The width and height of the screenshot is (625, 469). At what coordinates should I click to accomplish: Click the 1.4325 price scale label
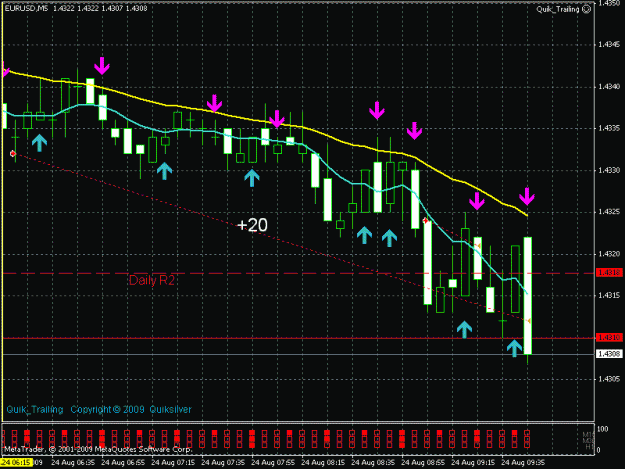[x=609, y=212]
